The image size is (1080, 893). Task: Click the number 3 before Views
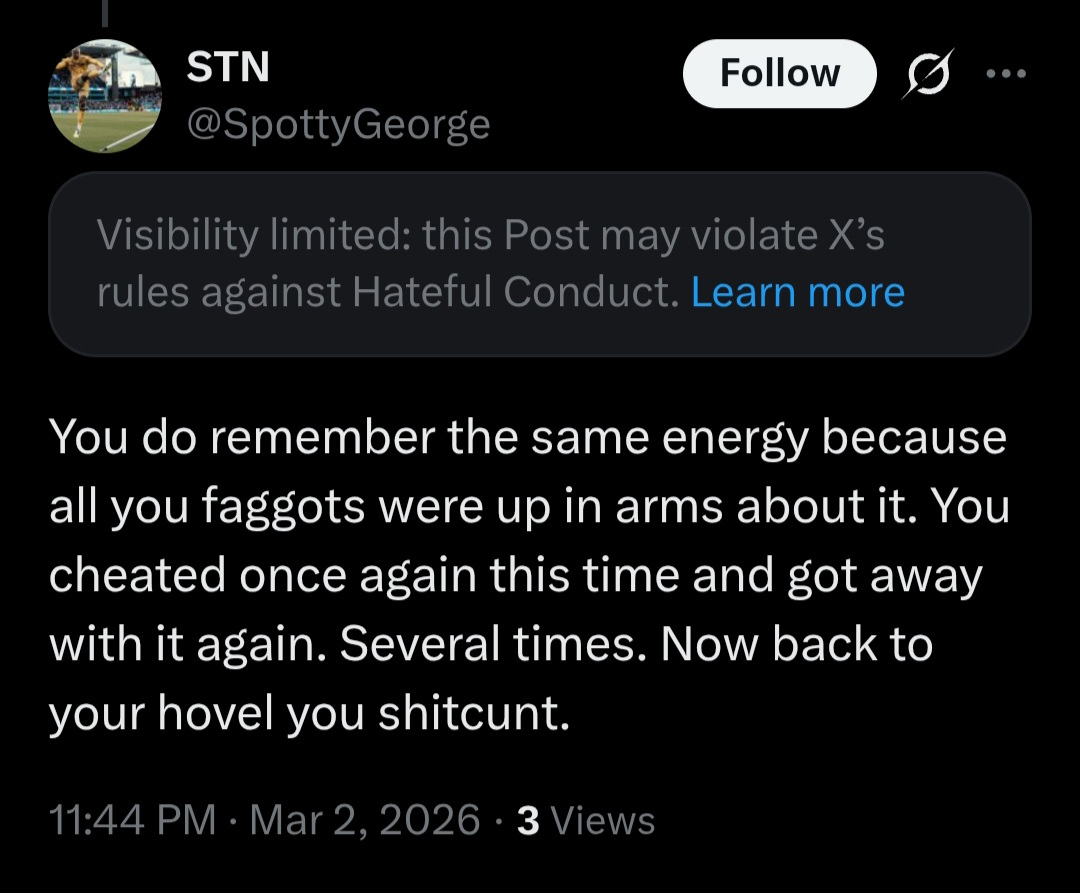[529, 820]
